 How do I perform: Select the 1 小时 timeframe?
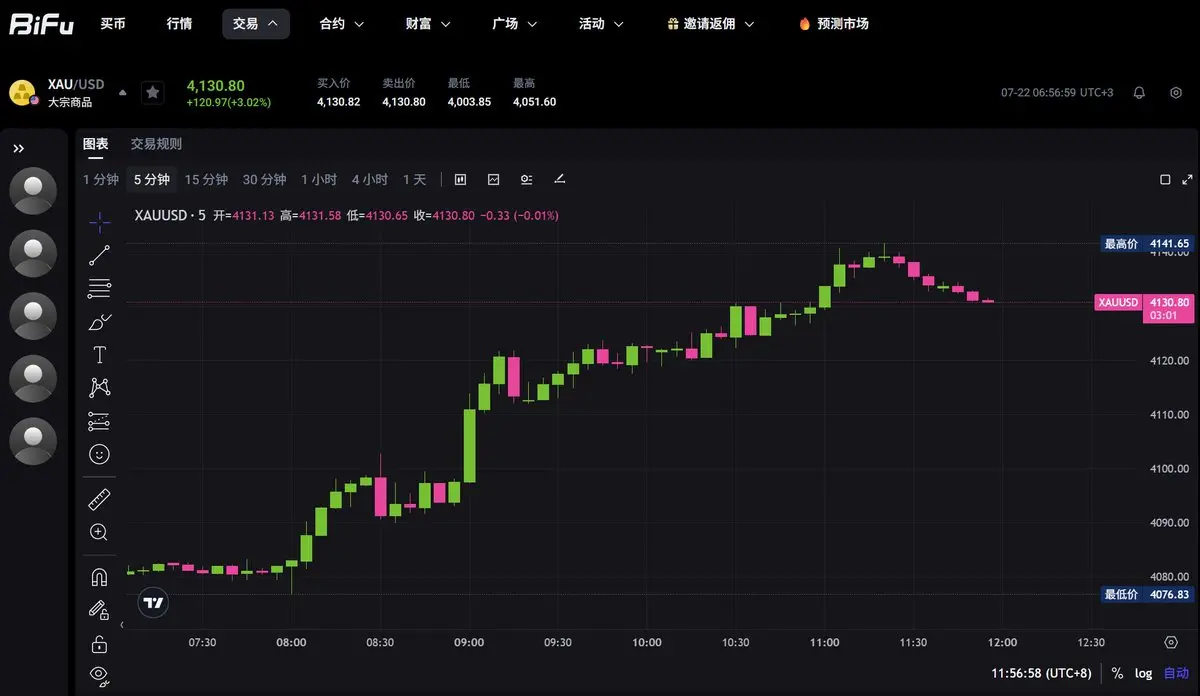[x=319, y=180]
